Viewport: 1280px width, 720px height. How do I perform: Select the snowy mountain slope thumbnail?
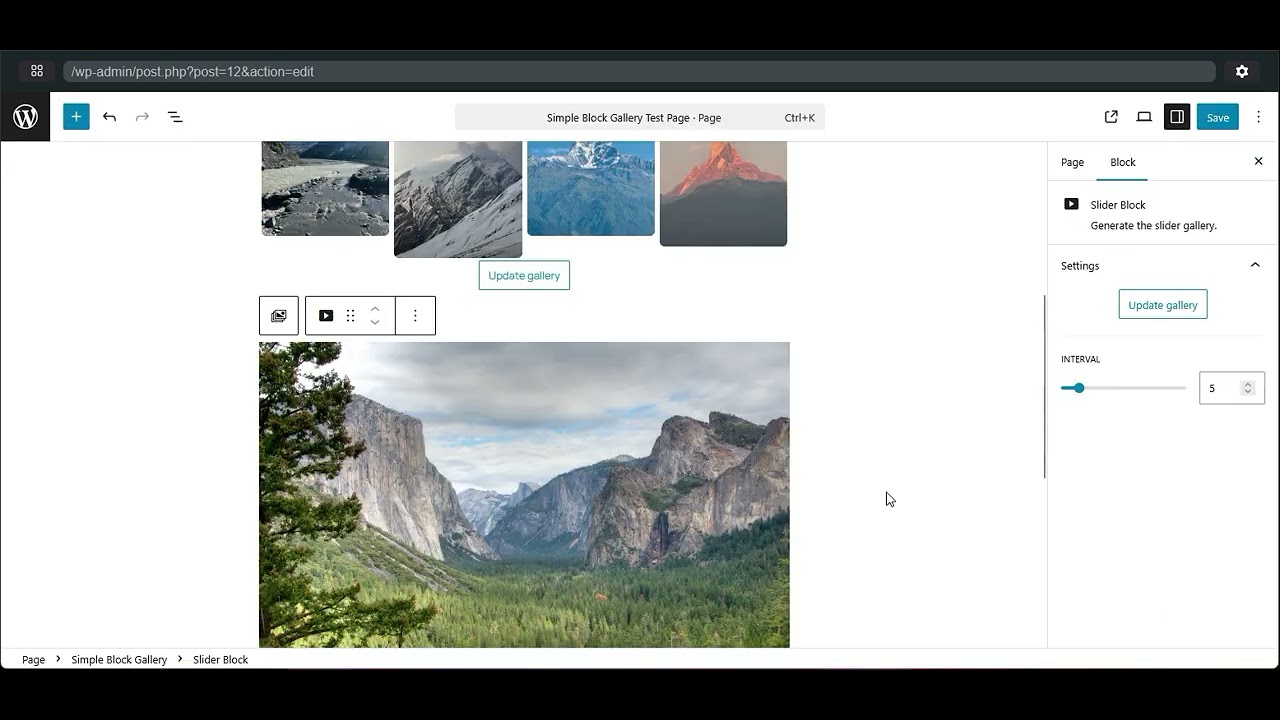tap(458, 199)
